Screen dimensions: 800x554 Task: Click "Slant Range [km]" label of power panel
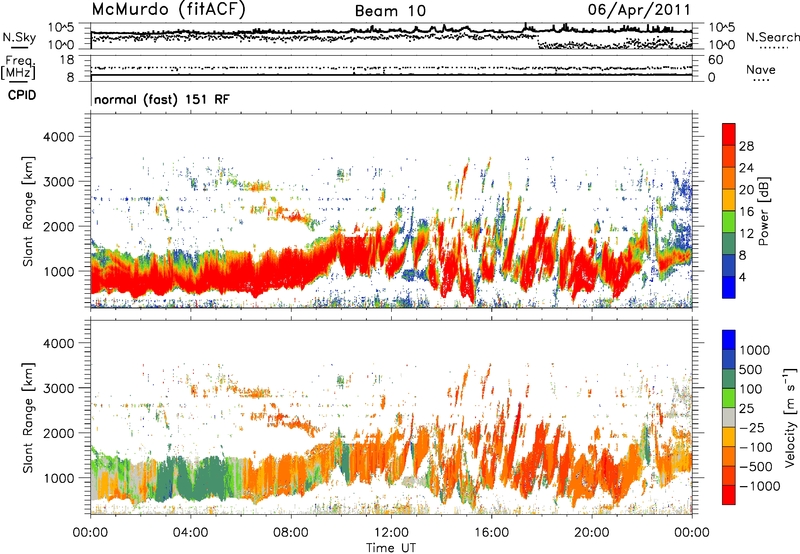pos(28,211)
